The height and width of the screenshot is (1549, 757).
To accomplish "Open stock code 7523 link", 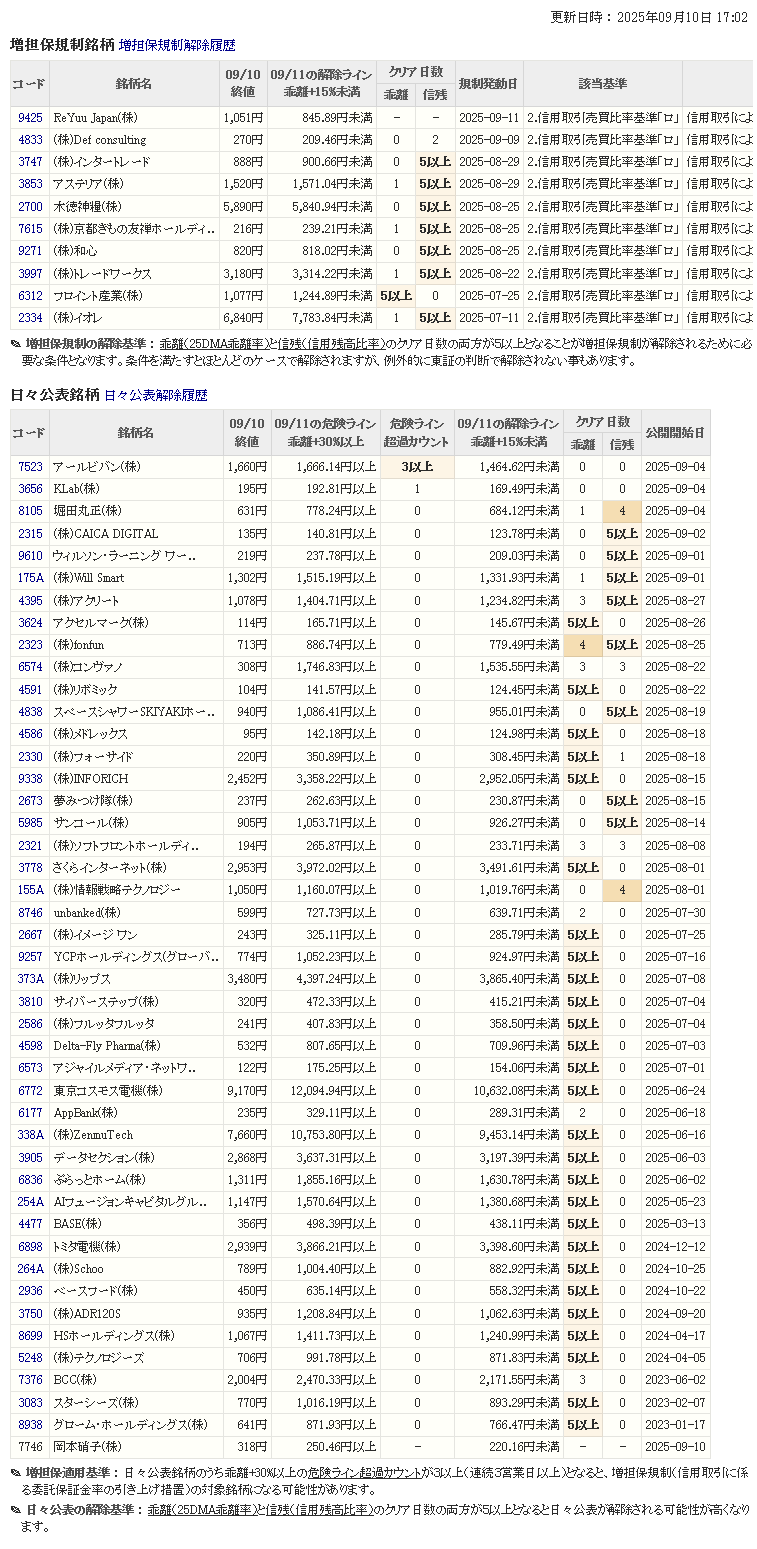I will coord(30,467).
